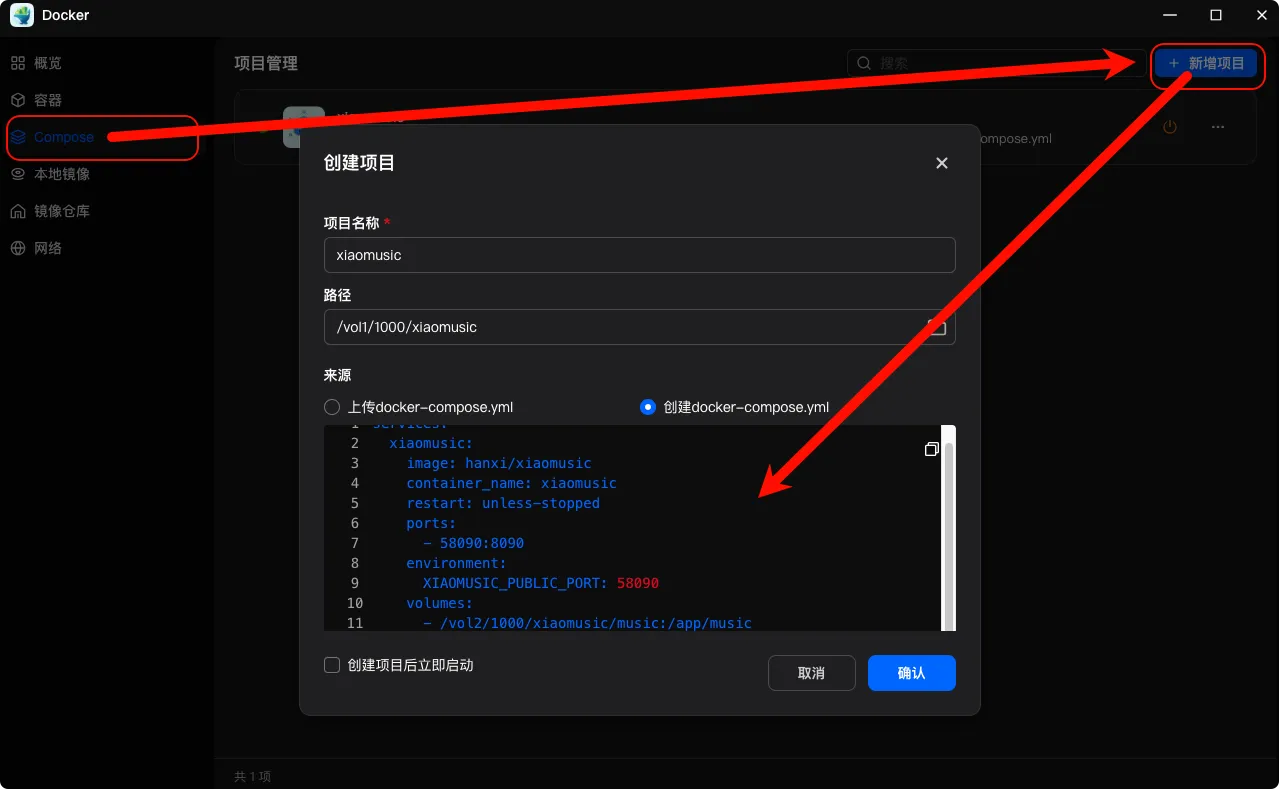Image resolution: width=1279 pixels, height=789 pixels.
Task: Close the 创建项目 dialog with X
Action: tap(941, 163)
